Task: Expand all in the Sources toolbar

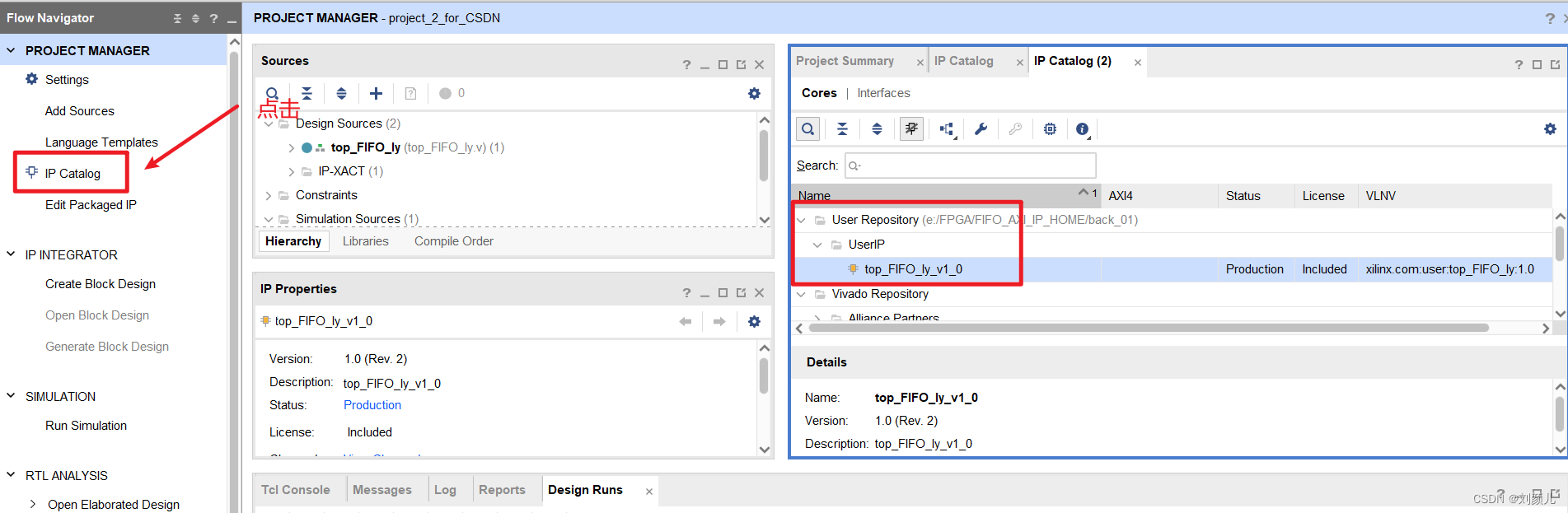Action: (x=341, y=93)
